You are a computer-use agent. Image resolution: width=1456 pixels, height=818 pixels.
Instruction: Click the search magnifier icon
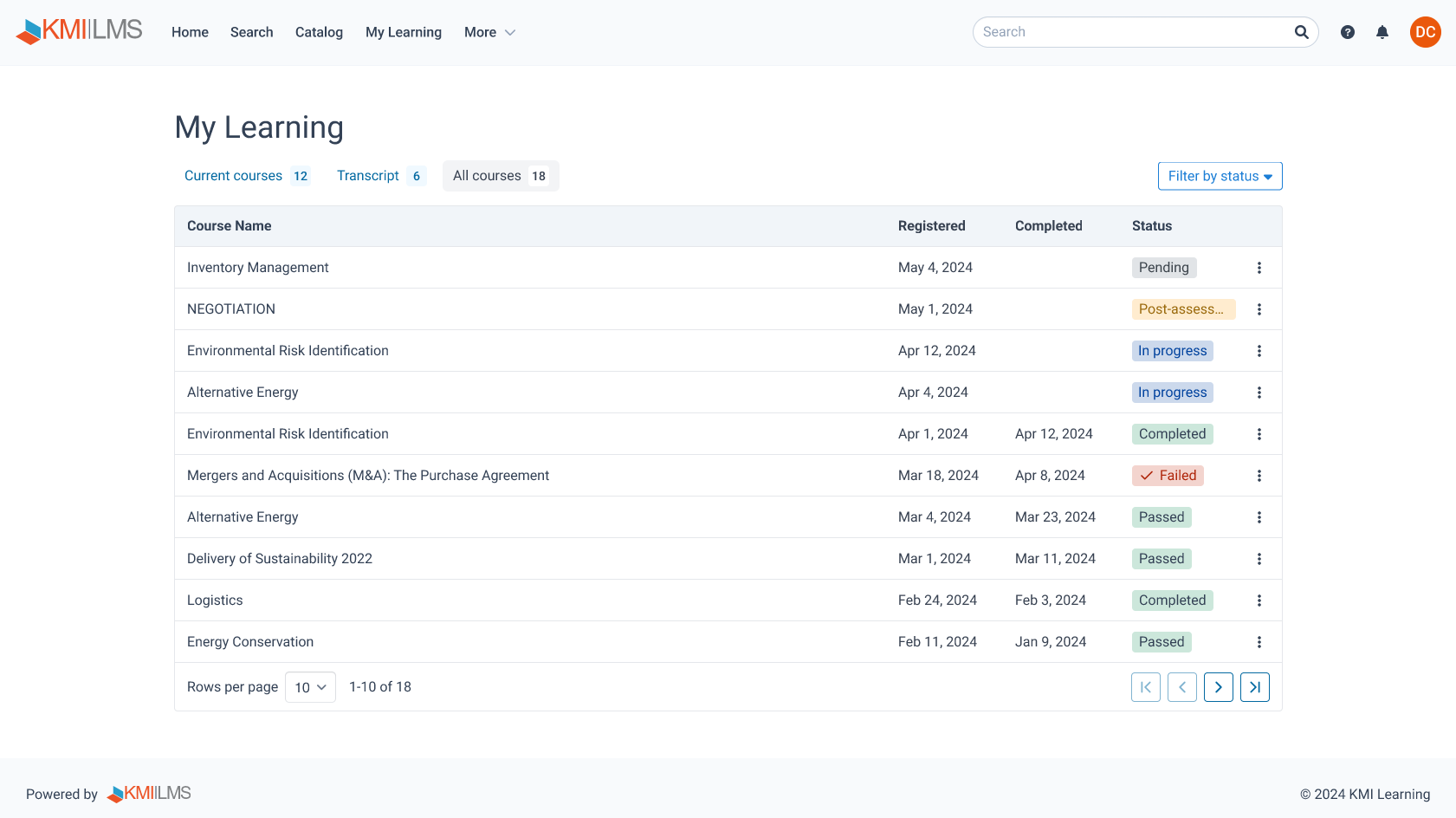1301,32
